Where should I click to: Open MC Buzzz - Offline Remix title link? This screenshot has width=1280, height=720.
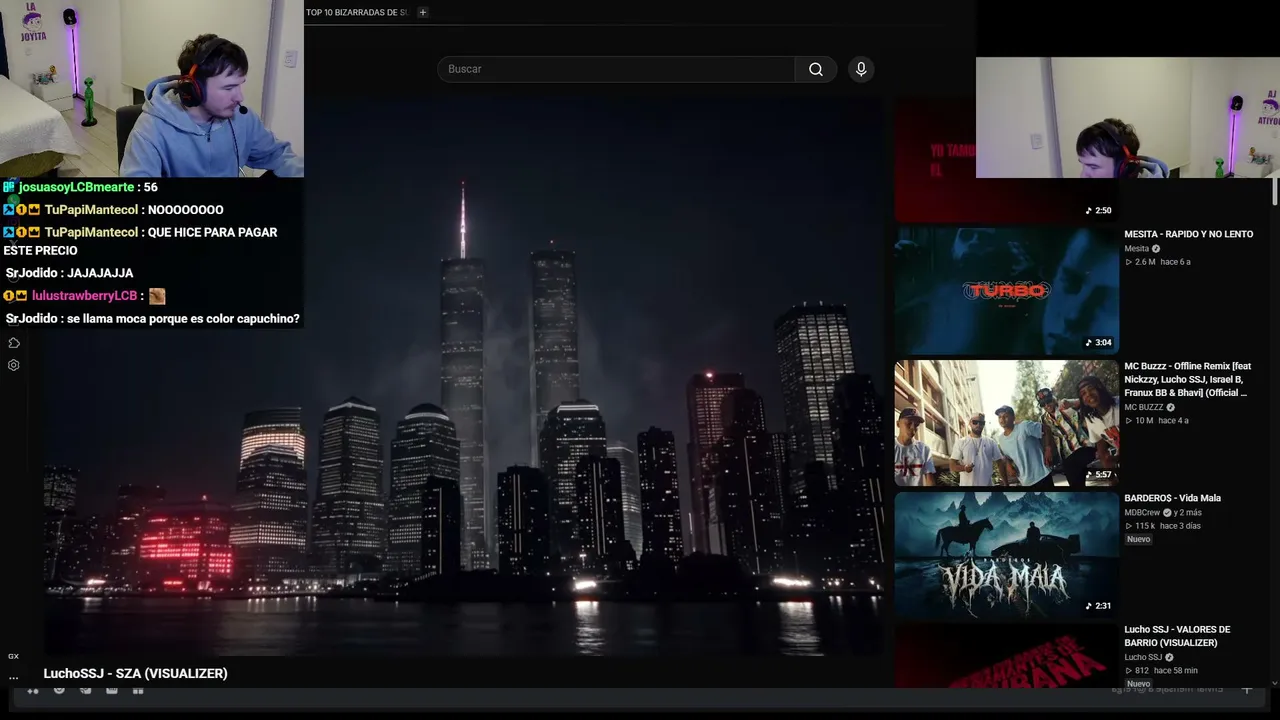click(1188, 379)
